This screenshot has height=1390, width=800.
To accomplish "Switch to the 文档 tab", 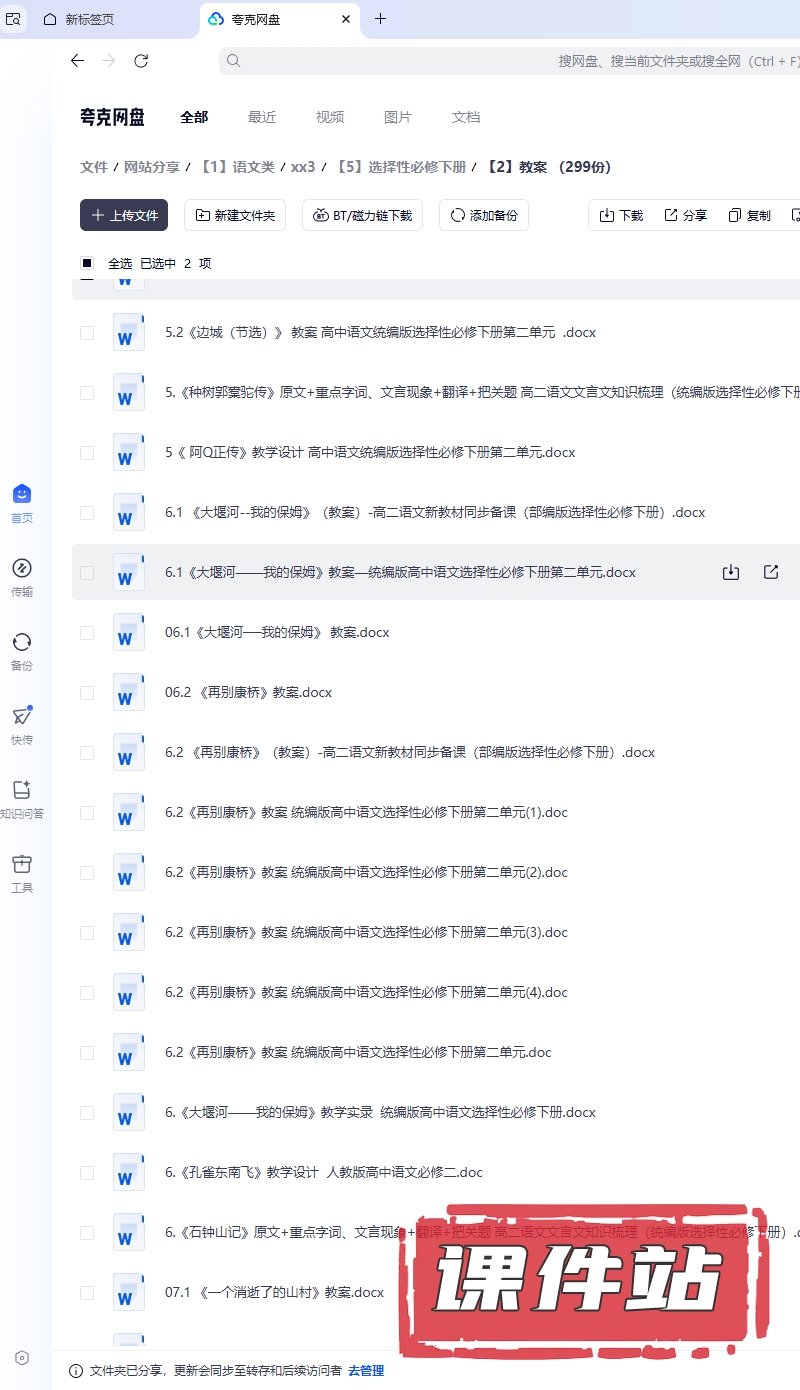I will click(x=466, y=117).
